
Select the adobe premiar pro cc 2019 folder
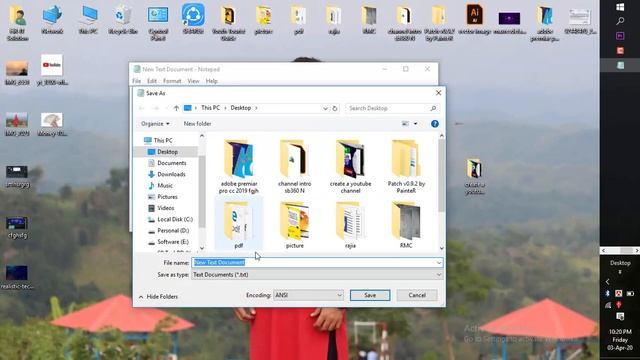click(239, 167)
